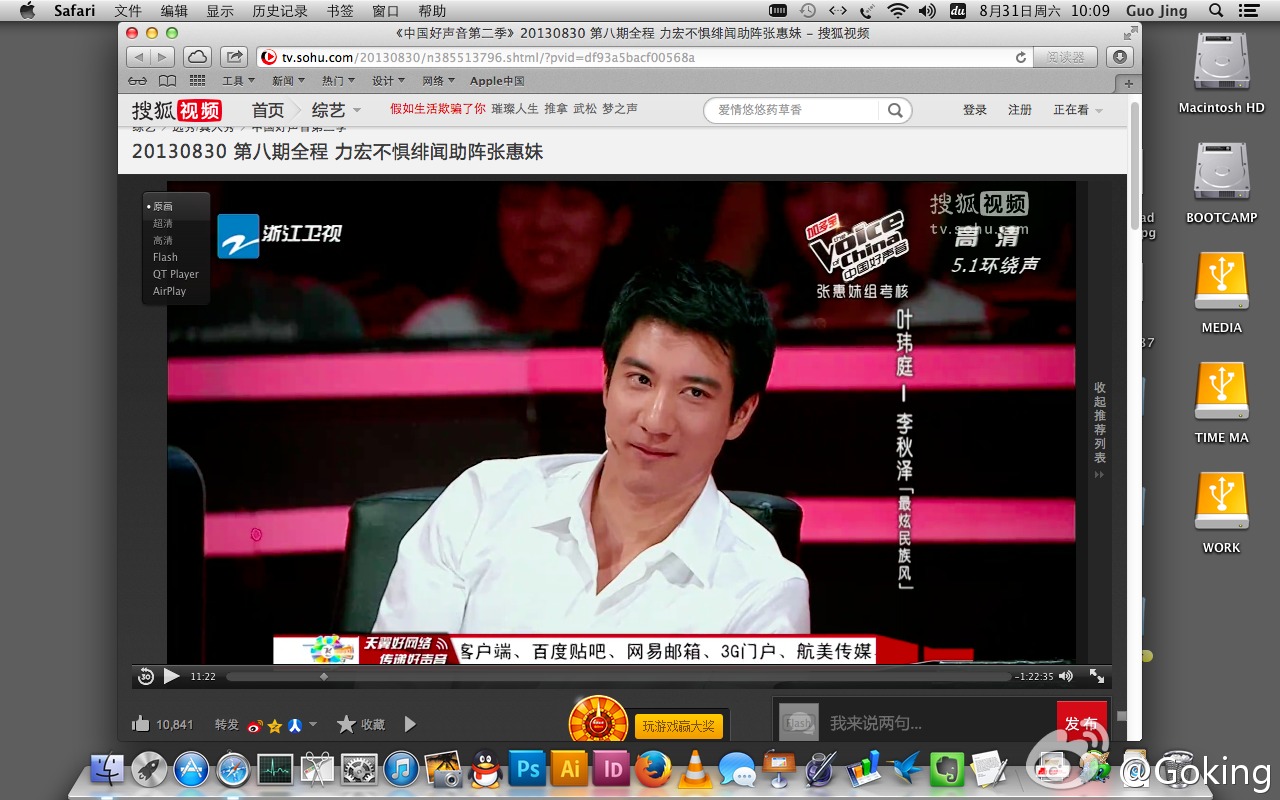
Task: Go back with Safari's back arrow
Action: [x=139, y=57]
